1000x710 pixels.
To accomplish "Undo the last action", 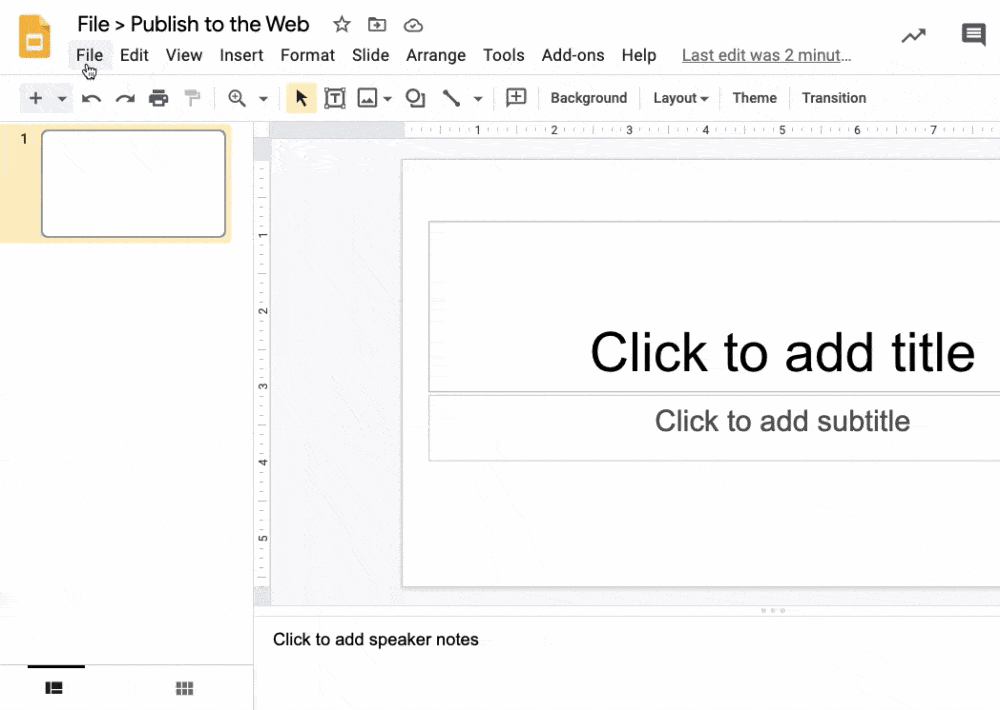I will point(91,98).
